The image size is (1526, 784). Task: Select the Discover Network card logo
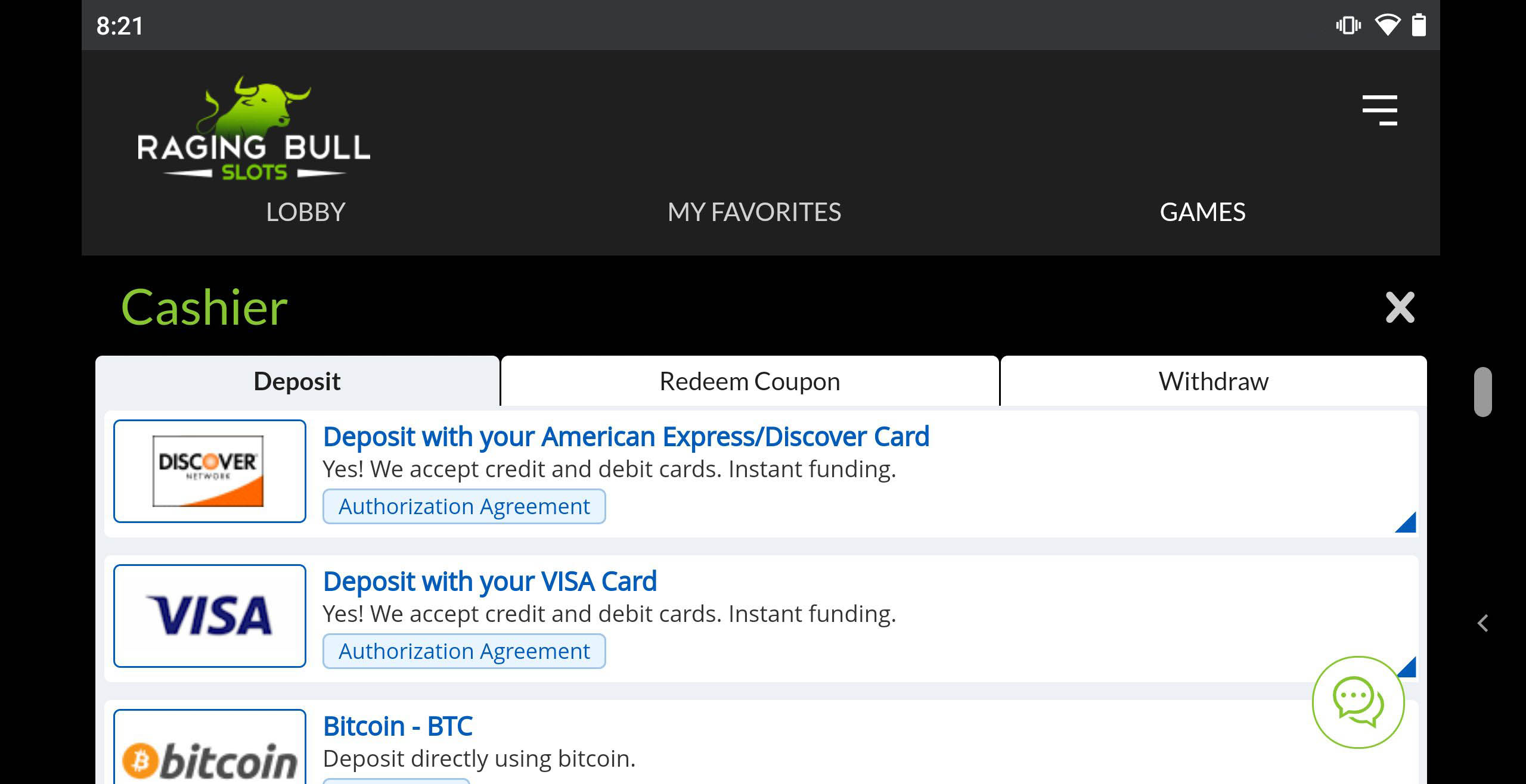pyautogui.click(x=209, y=471)
